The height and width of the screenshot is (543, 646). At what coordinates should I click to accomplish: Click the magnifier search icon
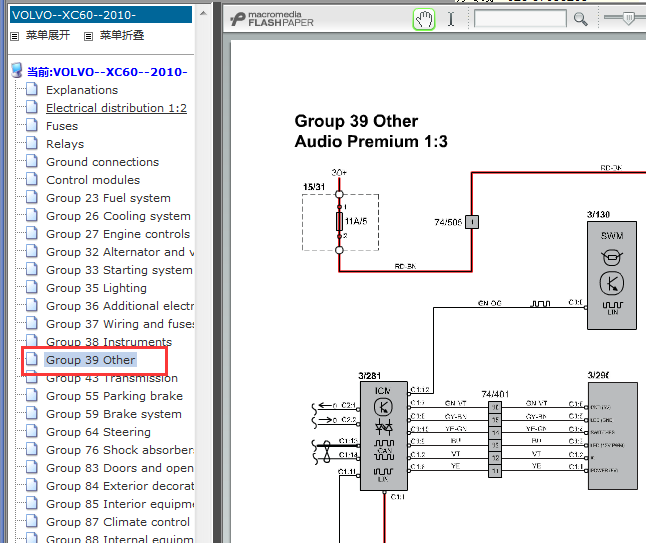580,19
